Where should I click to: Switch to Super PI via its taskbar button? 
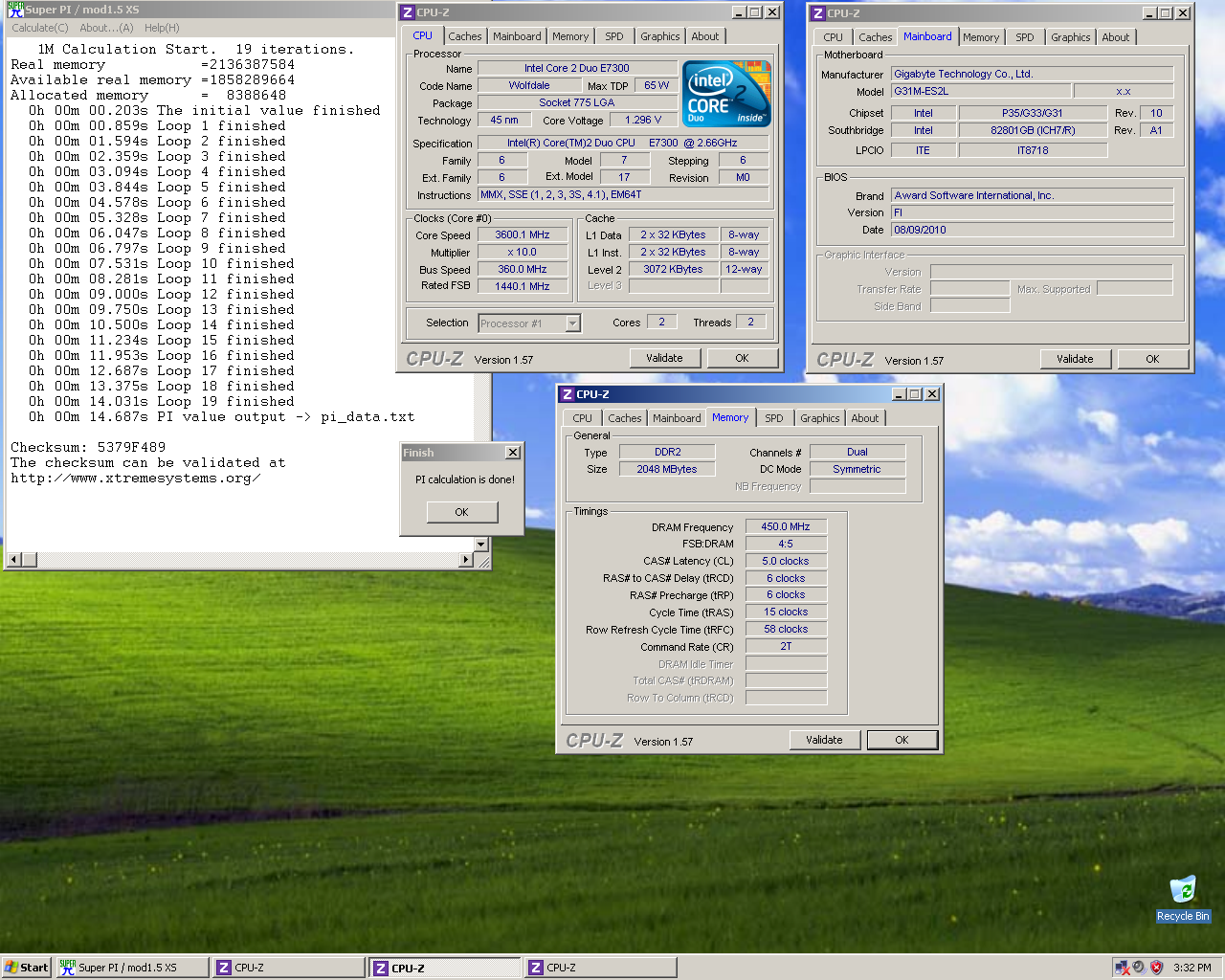131,968
